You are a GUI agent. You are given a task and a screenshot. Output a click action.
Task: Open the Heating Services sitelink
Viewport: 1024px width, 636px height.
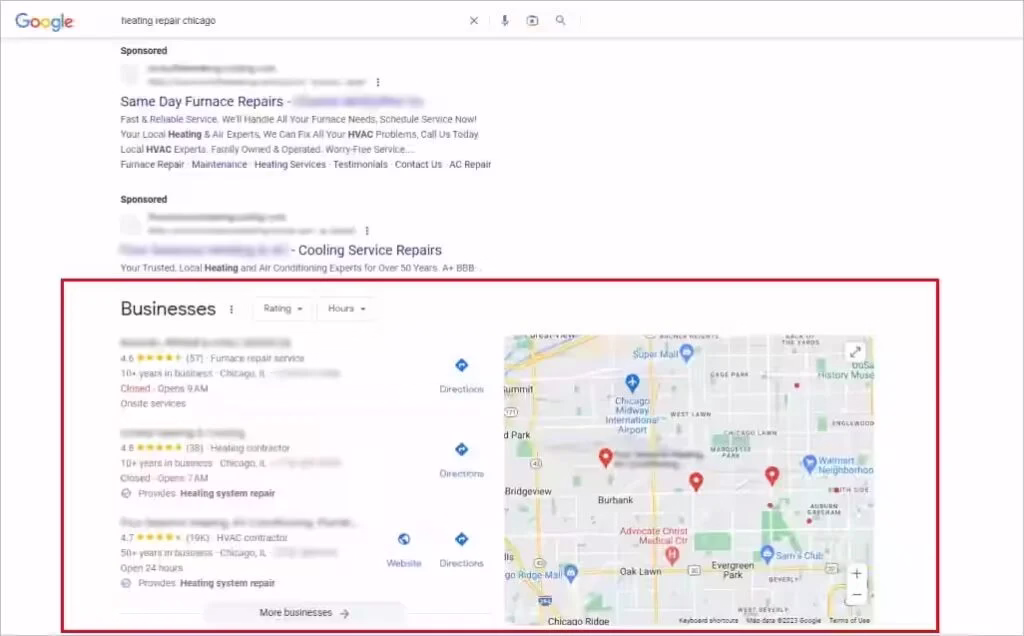[x=290, y=165]
